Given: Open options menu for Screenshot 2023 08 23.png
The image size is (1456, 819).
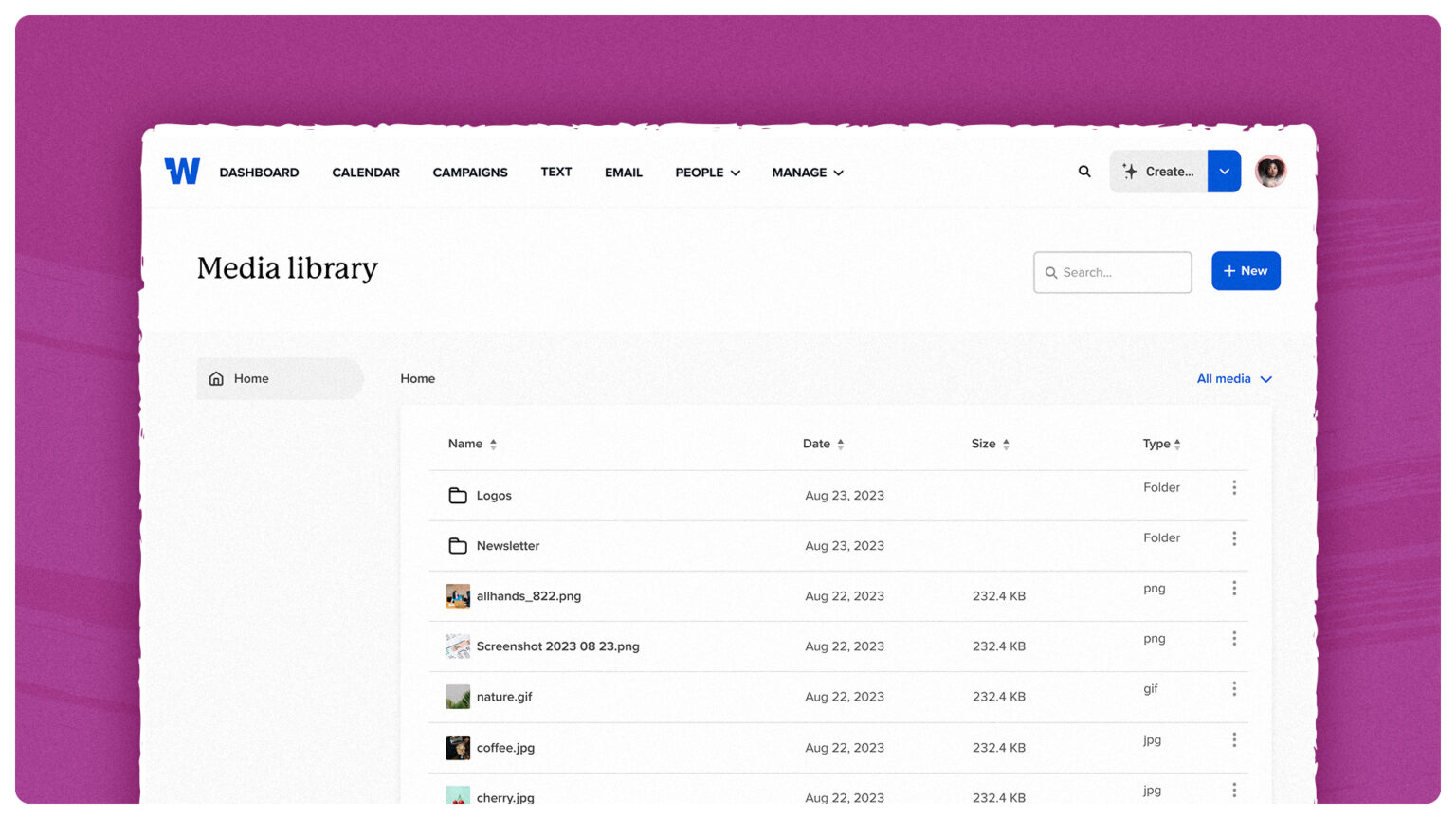Looking at the screenshot, I should click(1234, 639).
